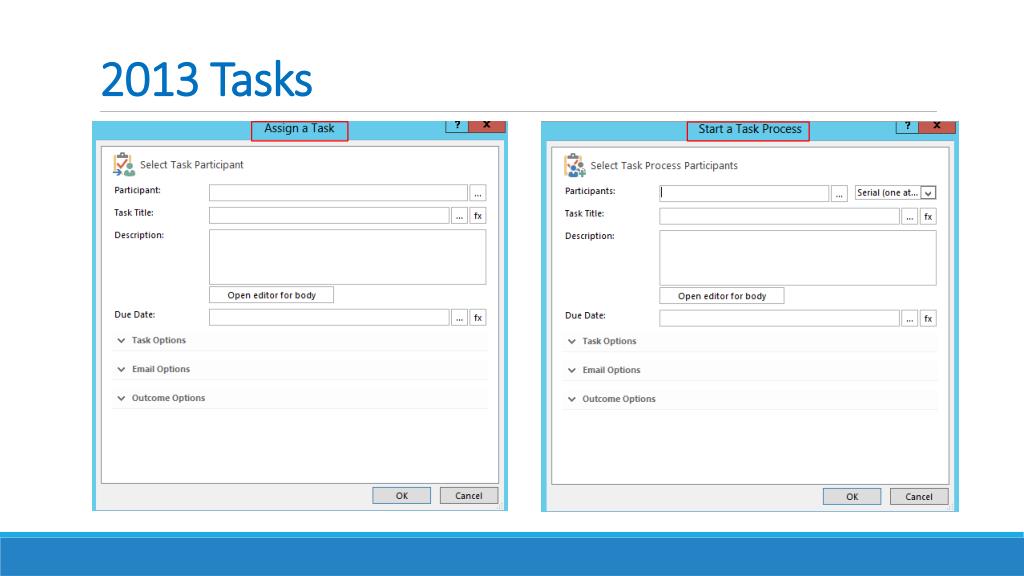Expand Task Options in Start a Task Process
The height and width of the screenshot is (576, 1024).
pyautogui.click(x=603, y=341)
